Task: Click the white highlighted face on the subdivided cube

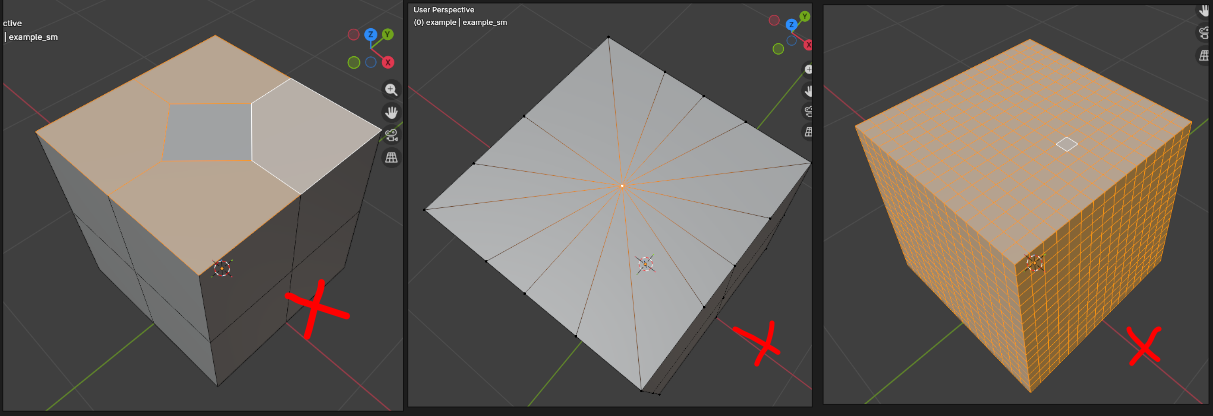Action: pyautogui.click(x=1067, y=144)
